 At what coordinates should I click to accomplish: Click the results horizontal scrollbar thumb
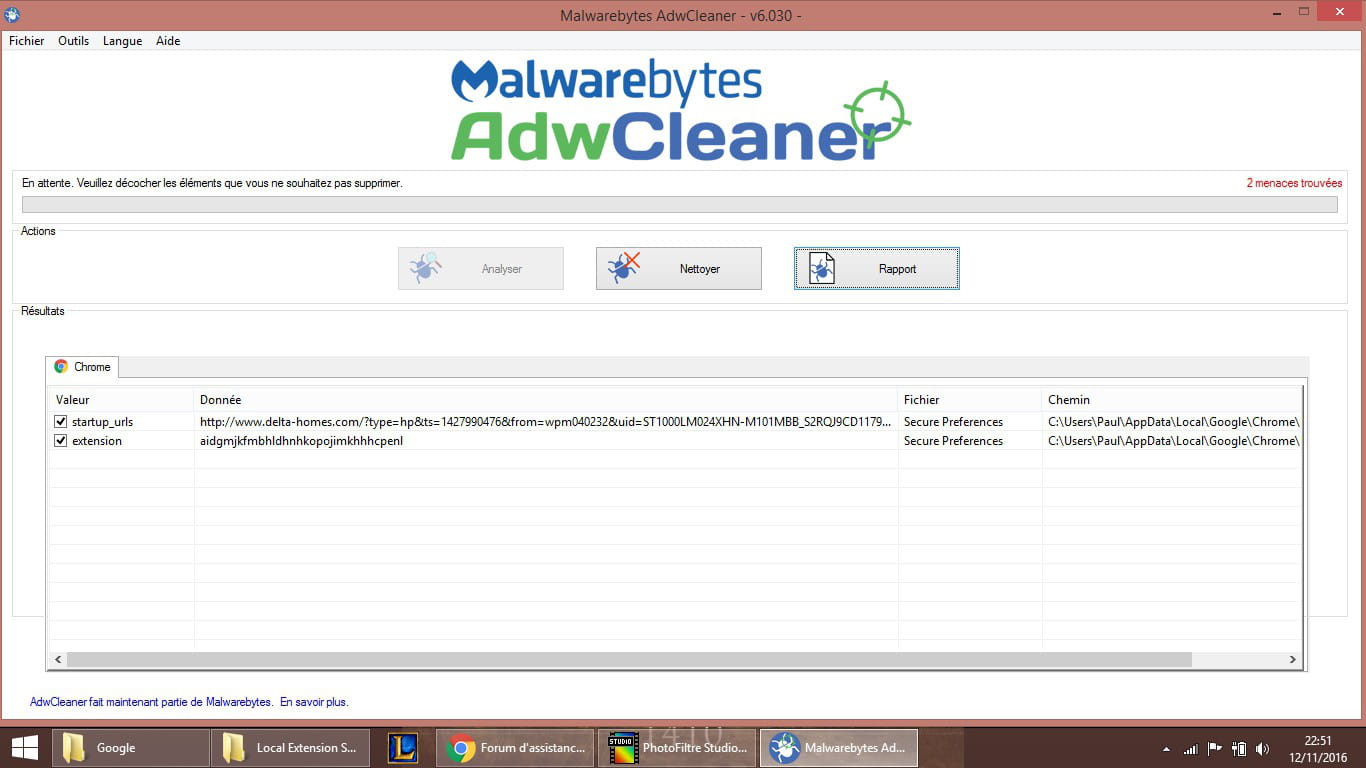[x=629, y=659]
